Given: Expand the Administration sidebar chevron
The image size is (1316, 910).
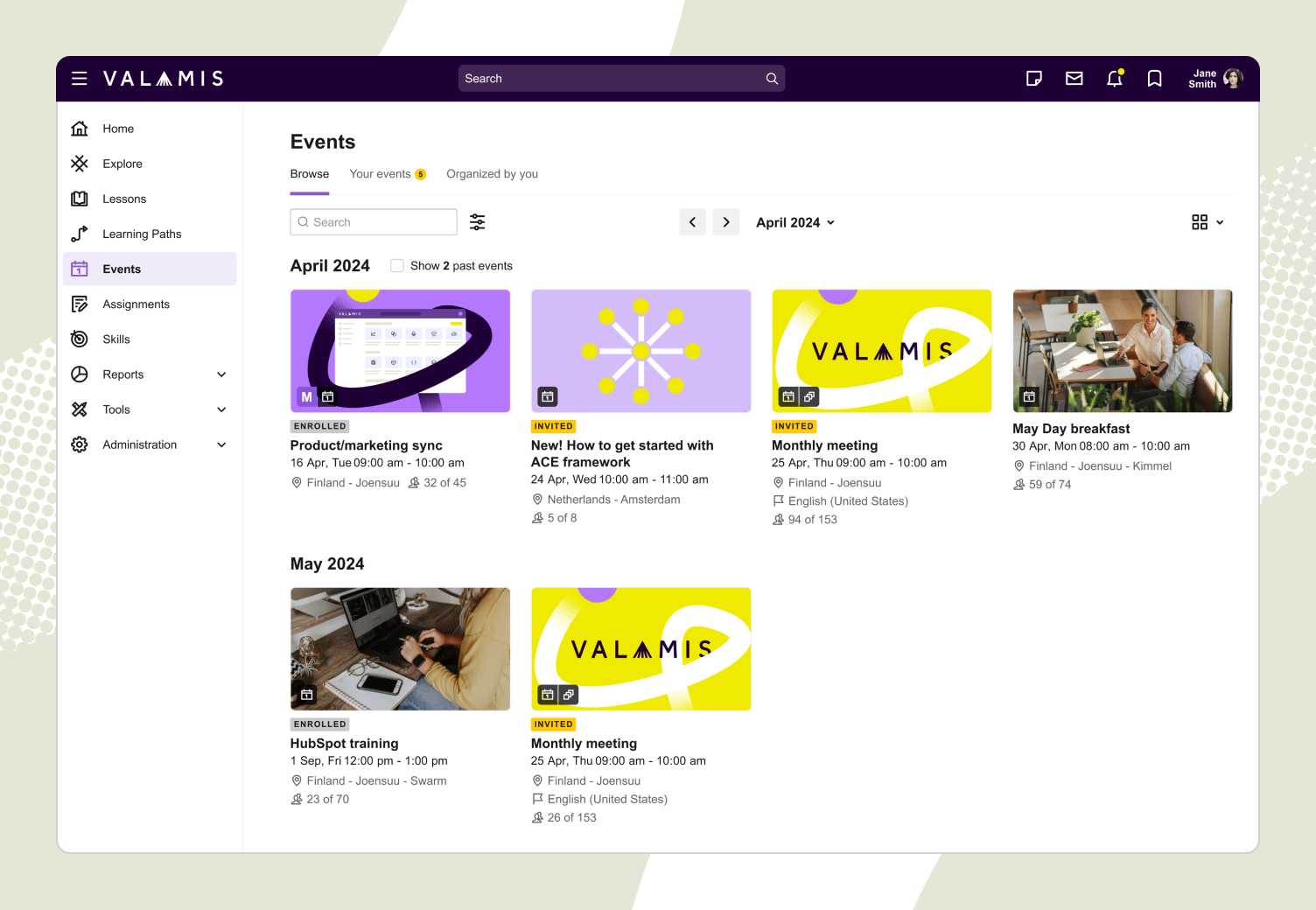Looking at the screenshot, I should click(x=221, y=444).
